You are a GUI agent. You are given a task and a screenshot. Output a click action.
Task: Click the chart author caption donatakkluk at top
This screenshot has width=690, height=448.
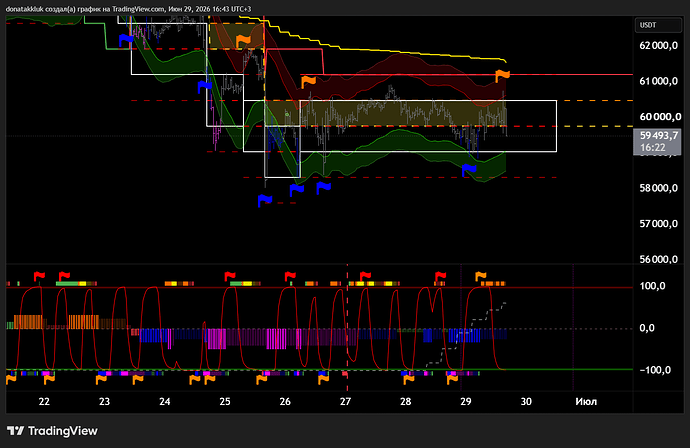[x=25, y=9]
